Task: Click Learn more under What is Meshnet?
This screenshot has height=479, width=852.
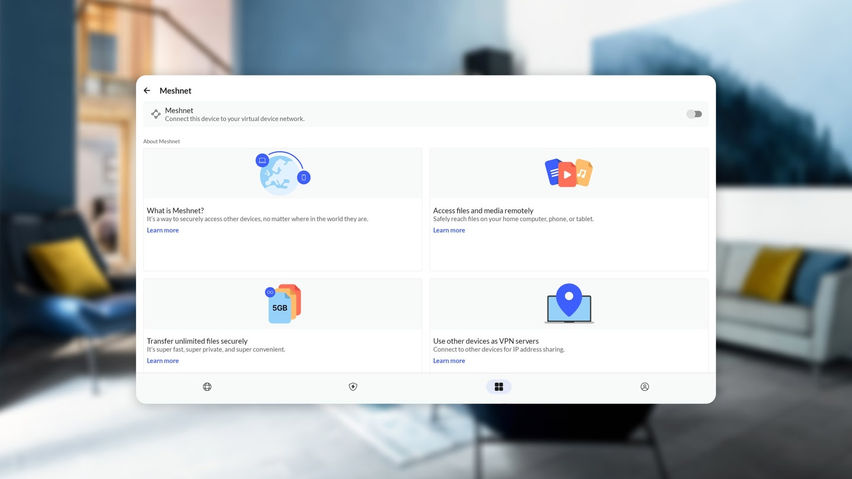Action: coord(162,230)
